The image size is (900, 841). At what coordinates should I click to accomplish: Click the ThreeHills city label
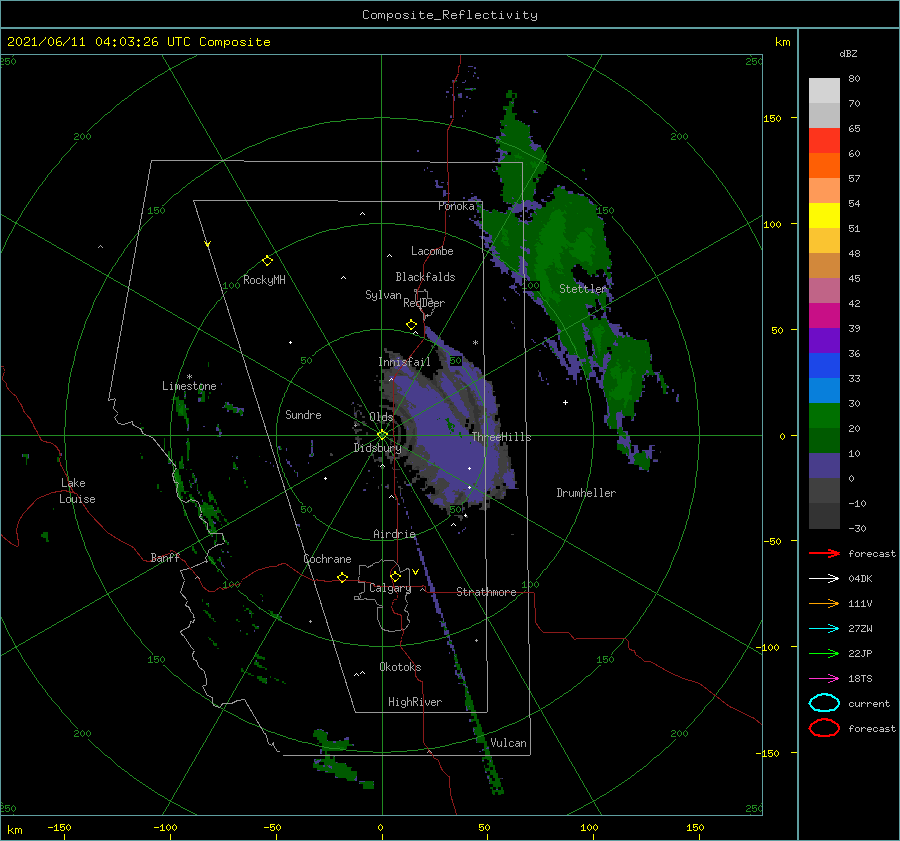[x=502, y=437]
